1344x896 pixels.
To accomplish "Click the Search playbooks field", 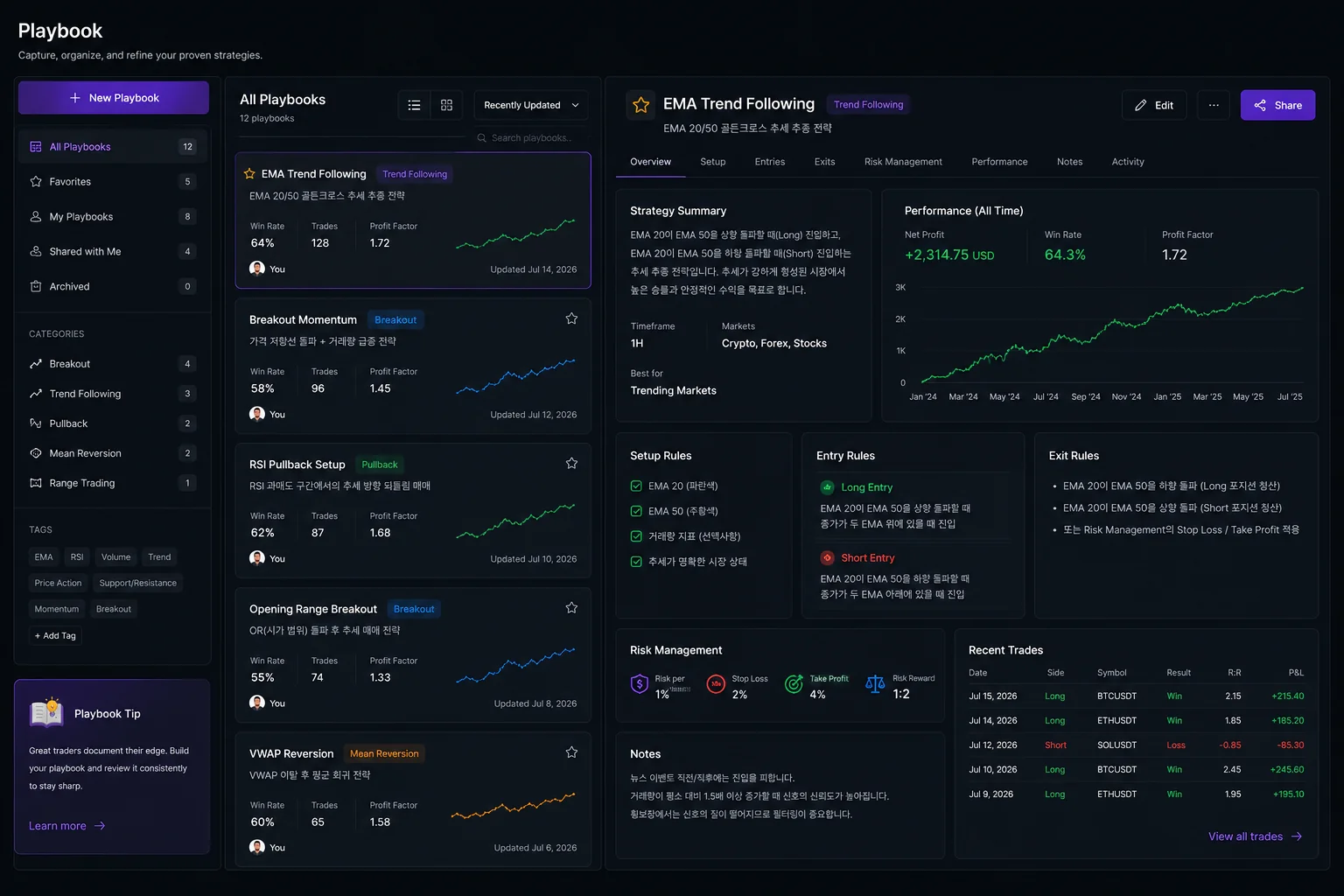I will pos(531,138).
